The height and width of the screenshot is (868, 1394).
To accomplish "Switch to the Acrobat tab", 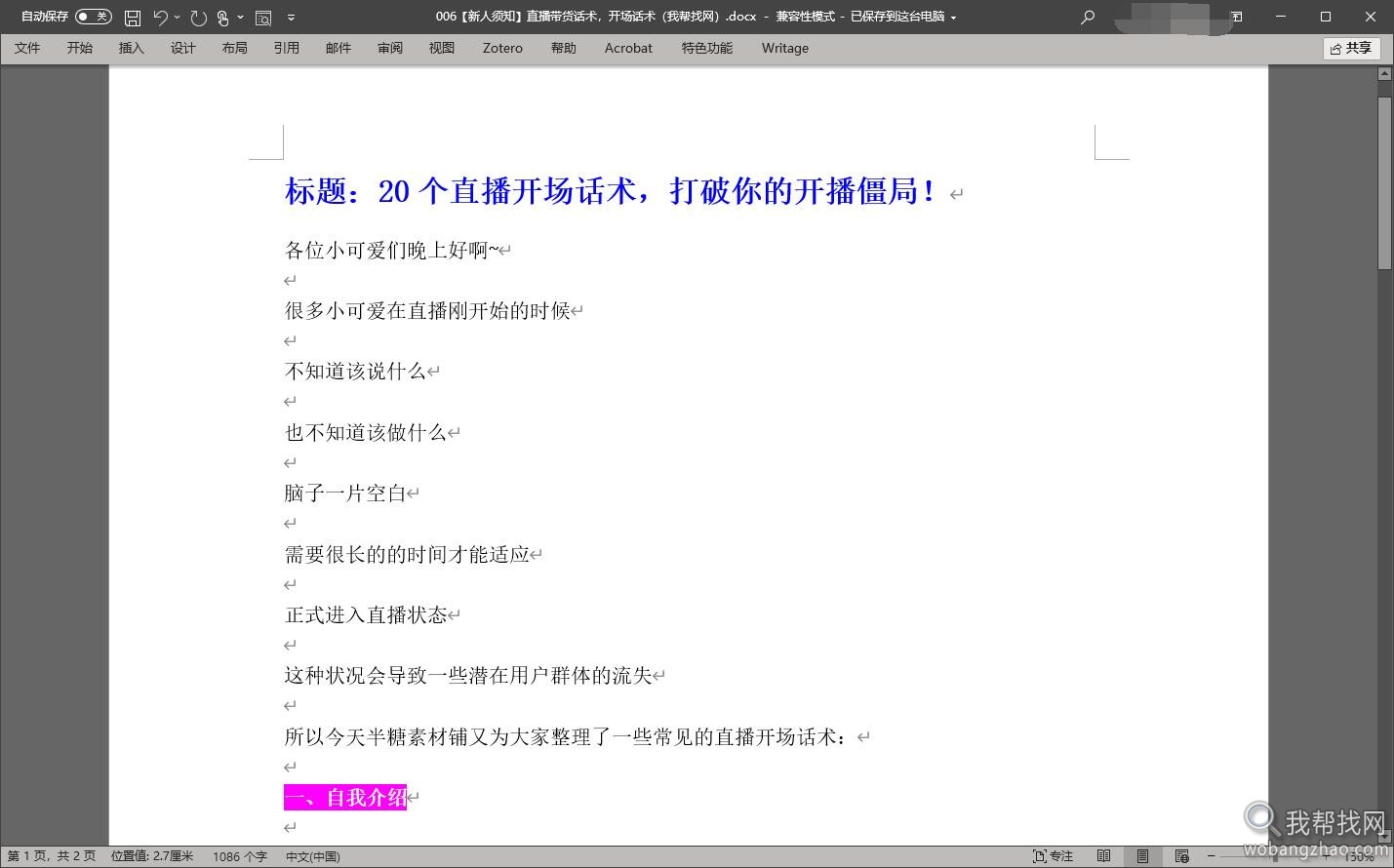I will 628,48.
